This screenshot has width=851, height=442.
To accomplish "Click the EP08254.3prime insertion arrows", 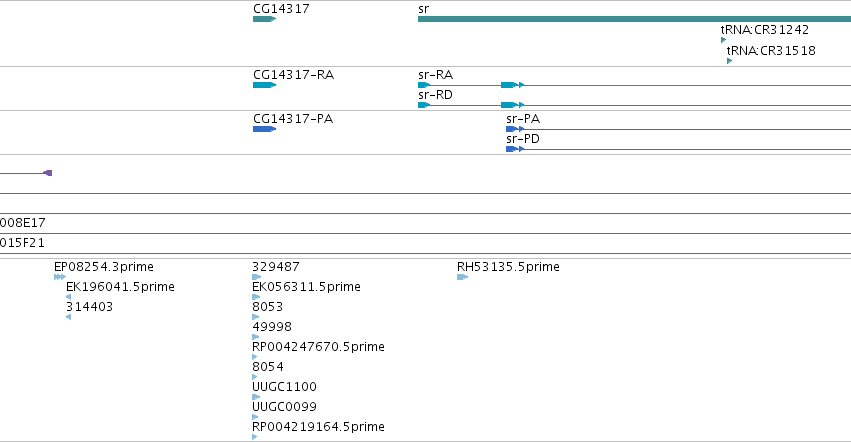I will click(60, 277).
